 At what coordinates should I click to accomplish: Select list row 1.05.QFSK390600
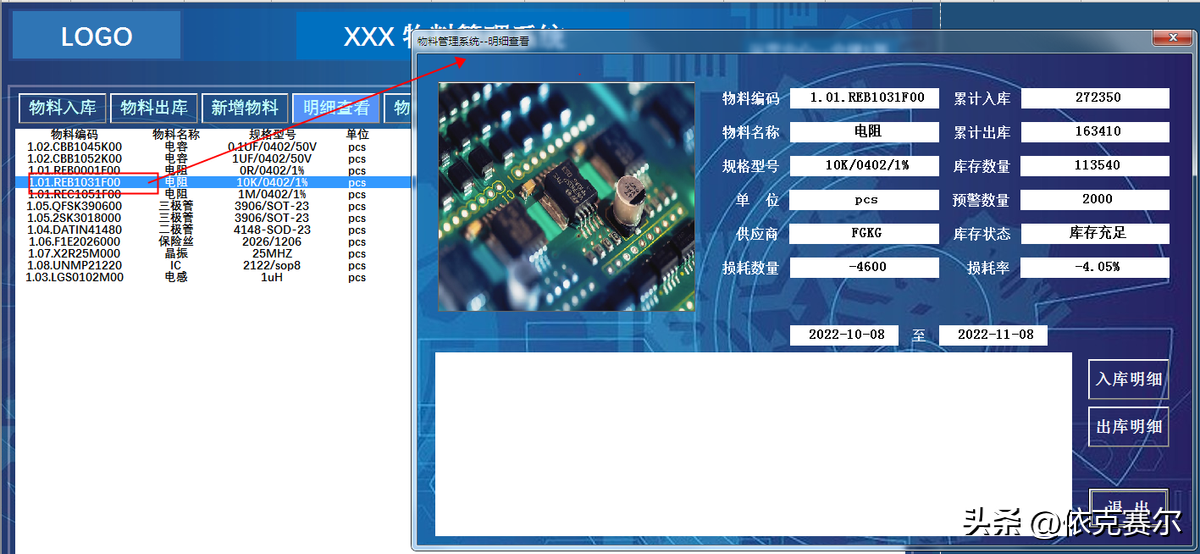pos(214,206)
